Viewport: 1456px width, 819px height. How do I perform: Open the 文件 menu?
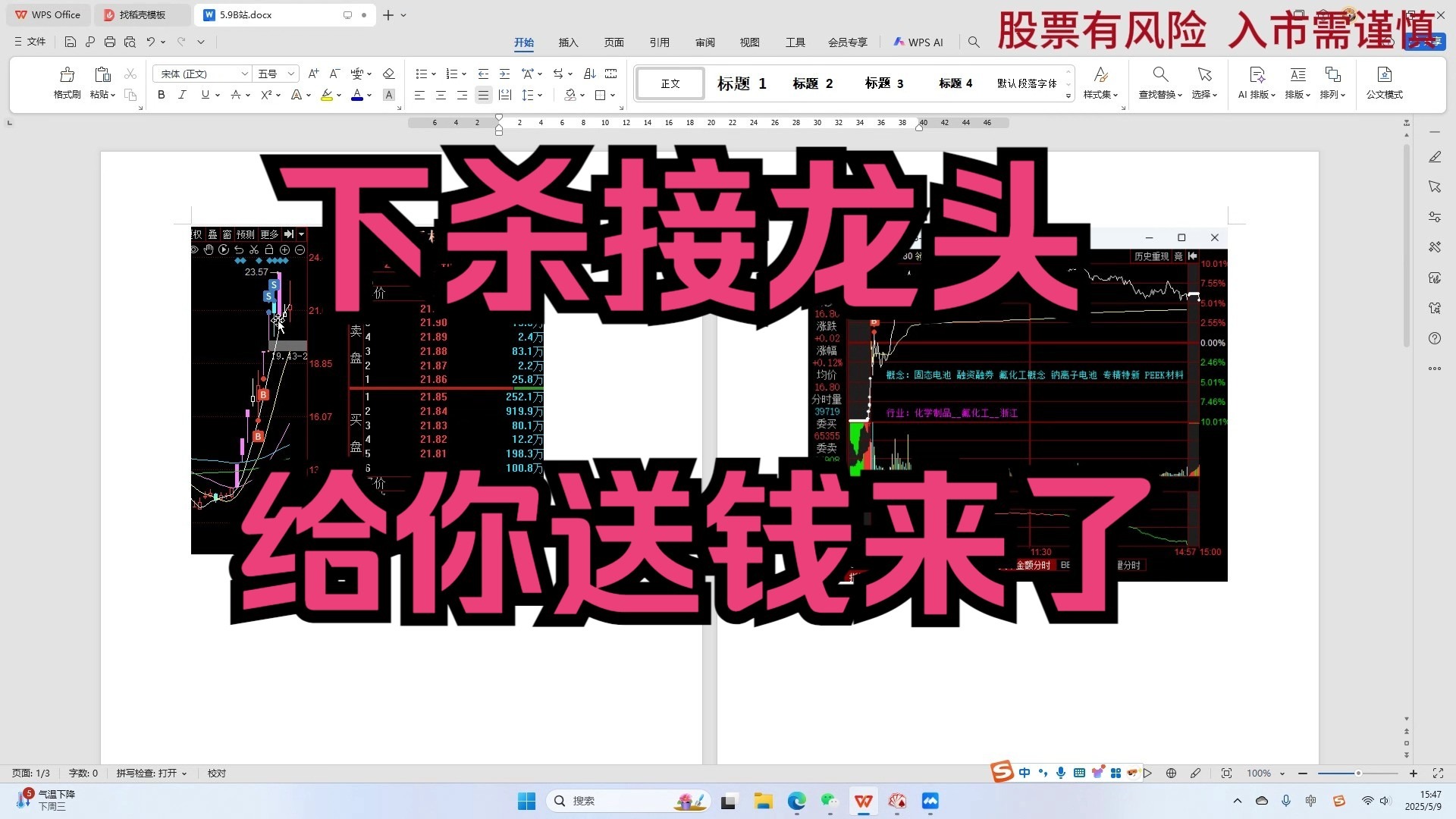pyautogui.click(x=30, y=42)
